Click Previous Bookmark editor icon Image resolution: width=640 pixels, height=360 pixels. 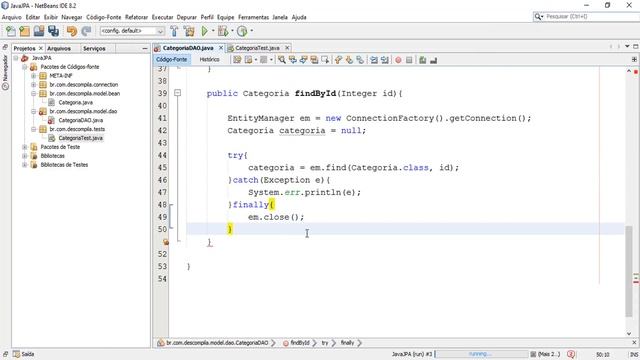[338, 60]
